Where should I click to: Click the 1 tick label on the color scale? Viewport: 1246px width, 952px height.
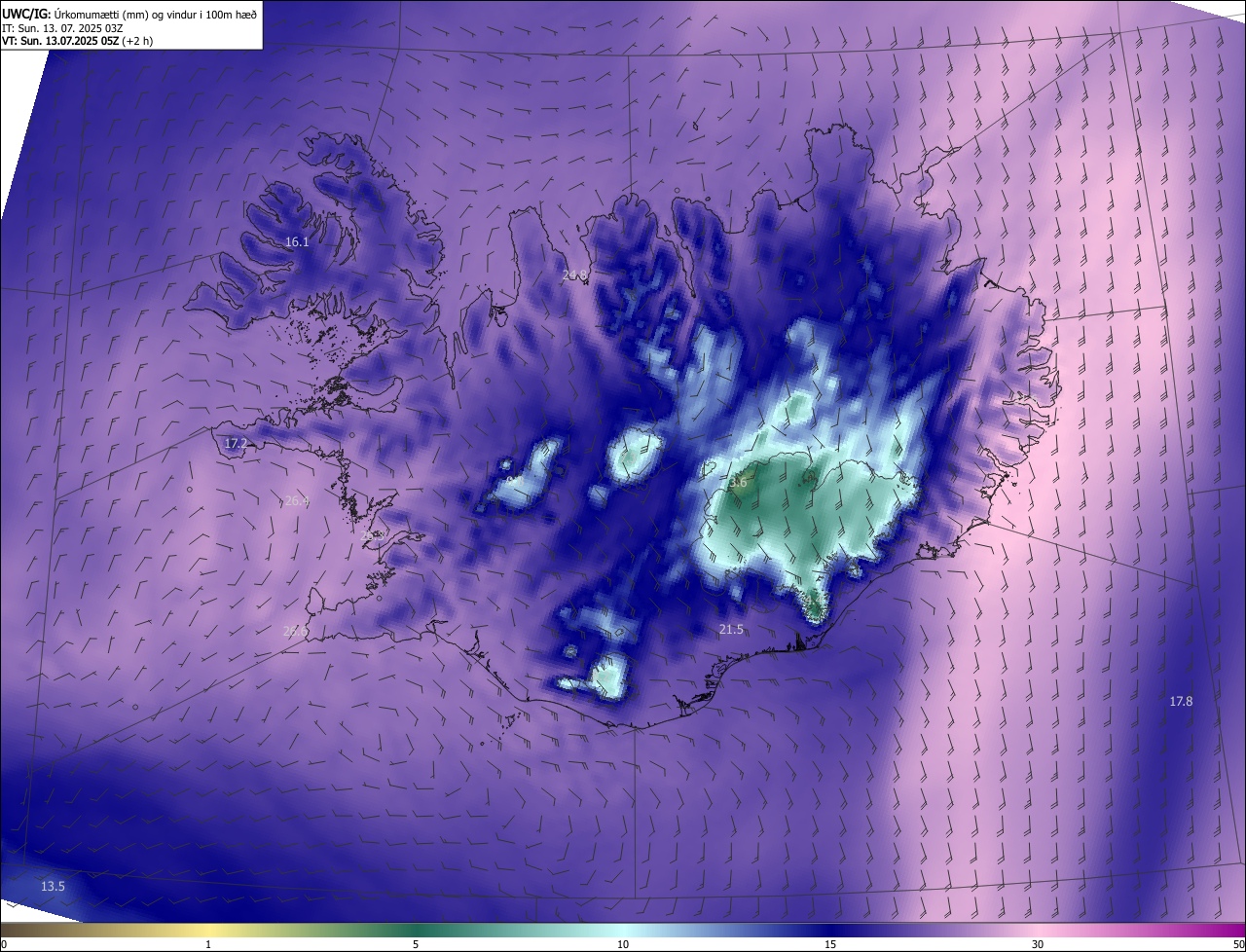tap(208, 944)
